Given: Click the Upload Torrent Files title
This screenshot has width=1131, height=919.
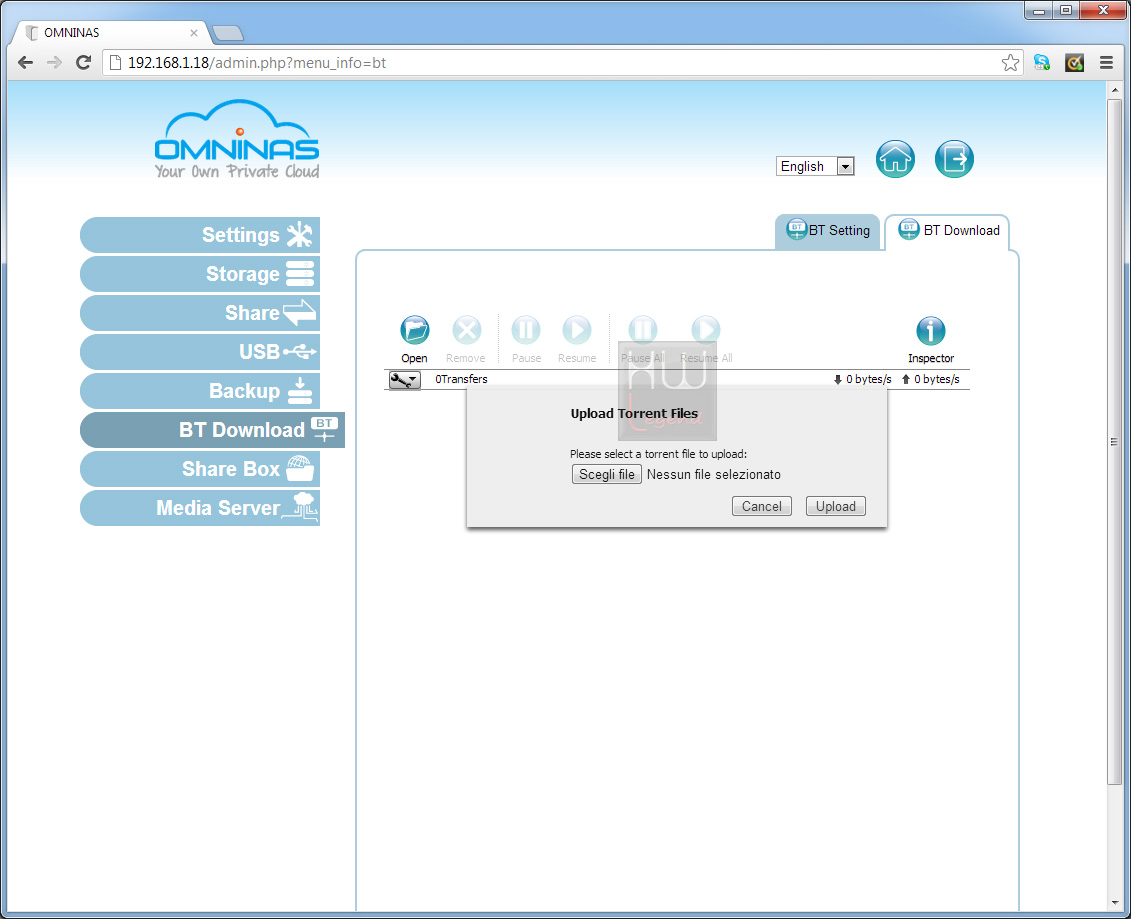Looking at the screenshot, I should click(x=634, y=413).
